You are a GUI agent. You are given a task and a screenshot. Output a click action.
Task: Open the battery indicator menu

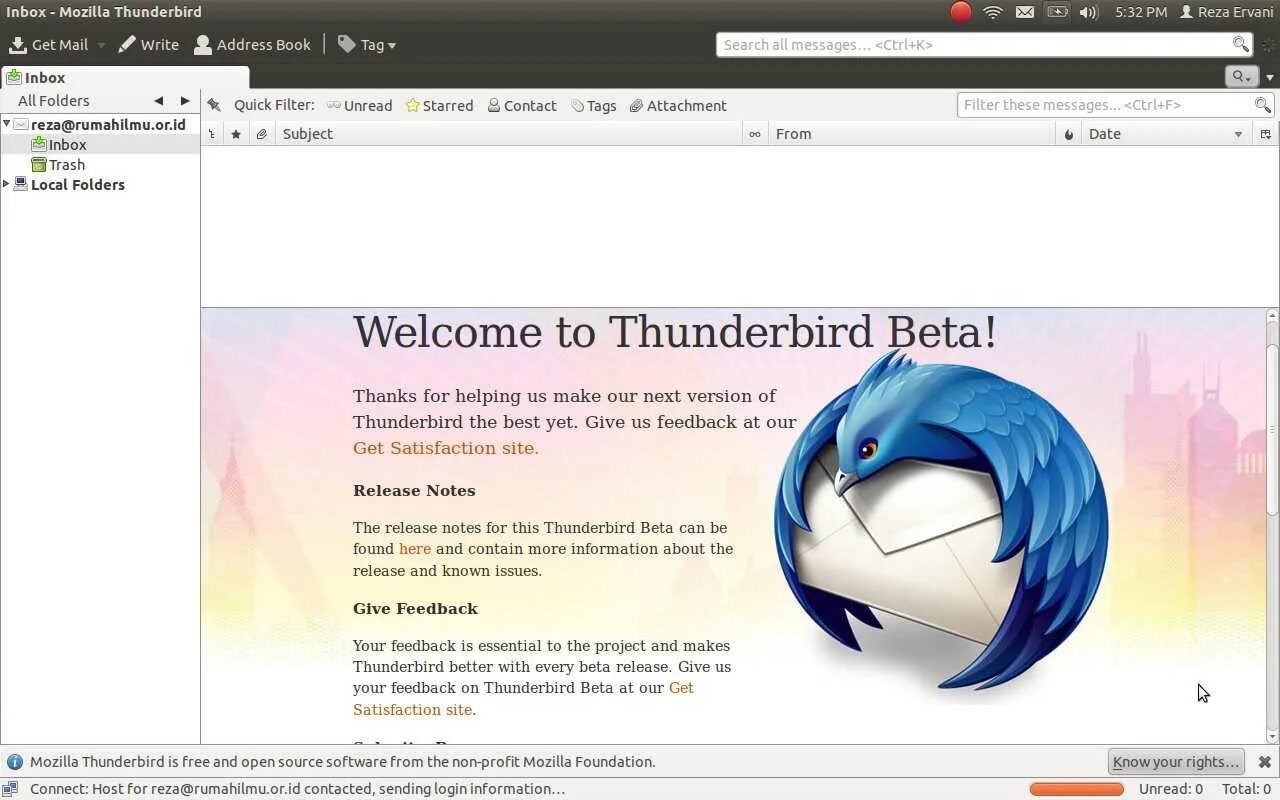coord(1057,12)
